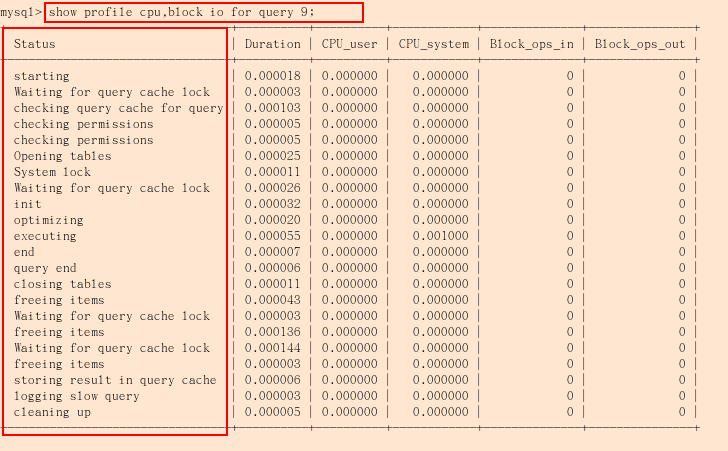Click duration 0.000011 in System lock row

tap(273, 172)
